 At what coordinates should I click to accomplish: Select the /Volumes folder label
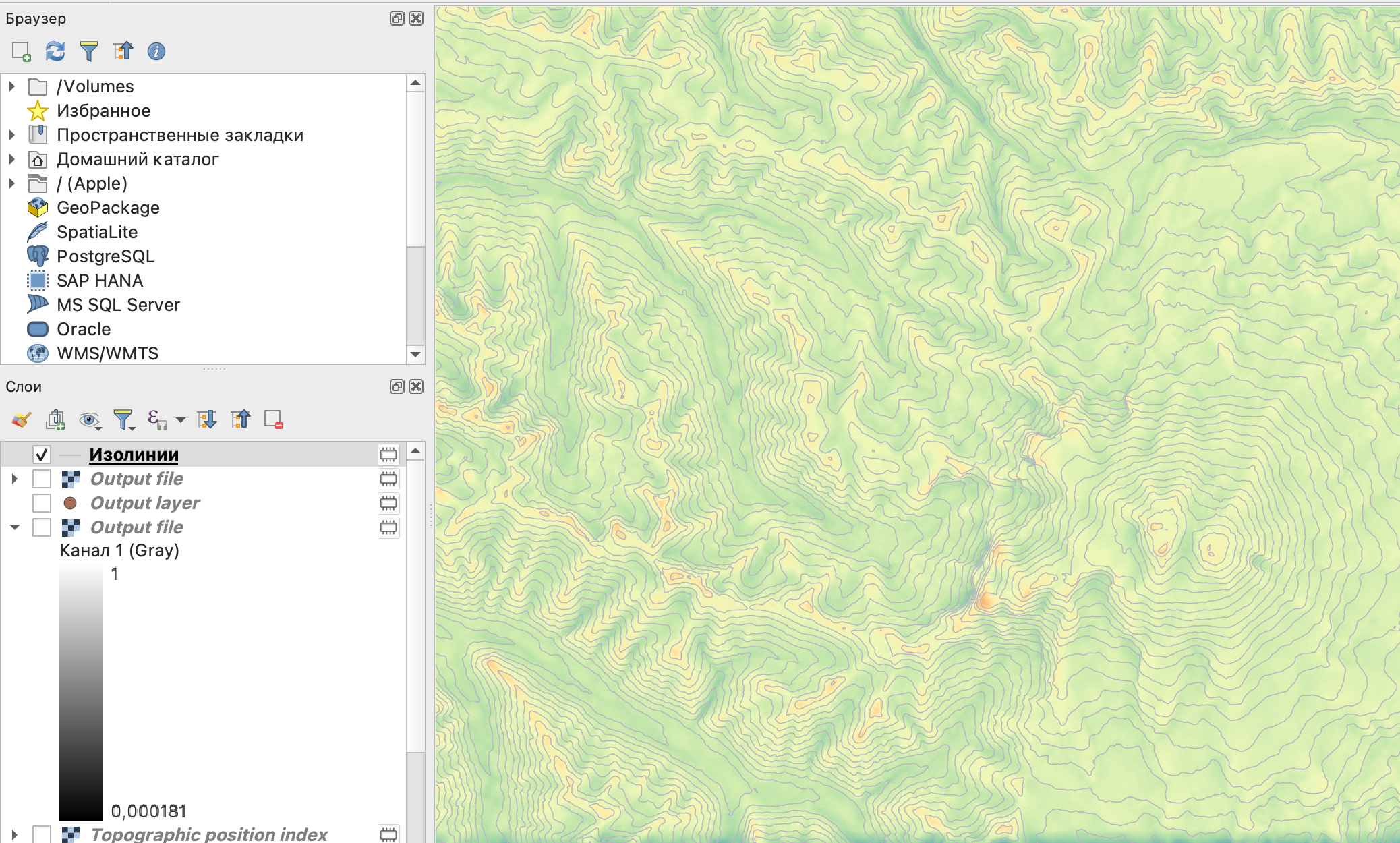tap(95, 86)
